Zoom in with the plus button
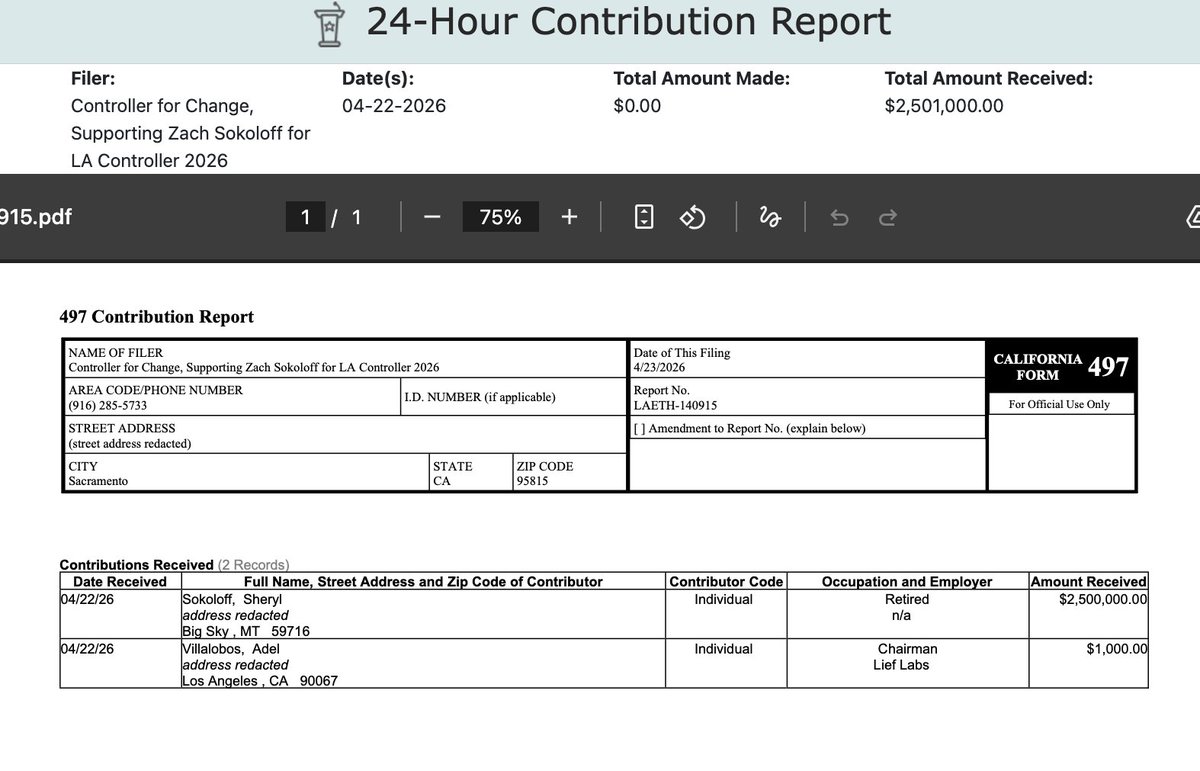 click(569, 217)
